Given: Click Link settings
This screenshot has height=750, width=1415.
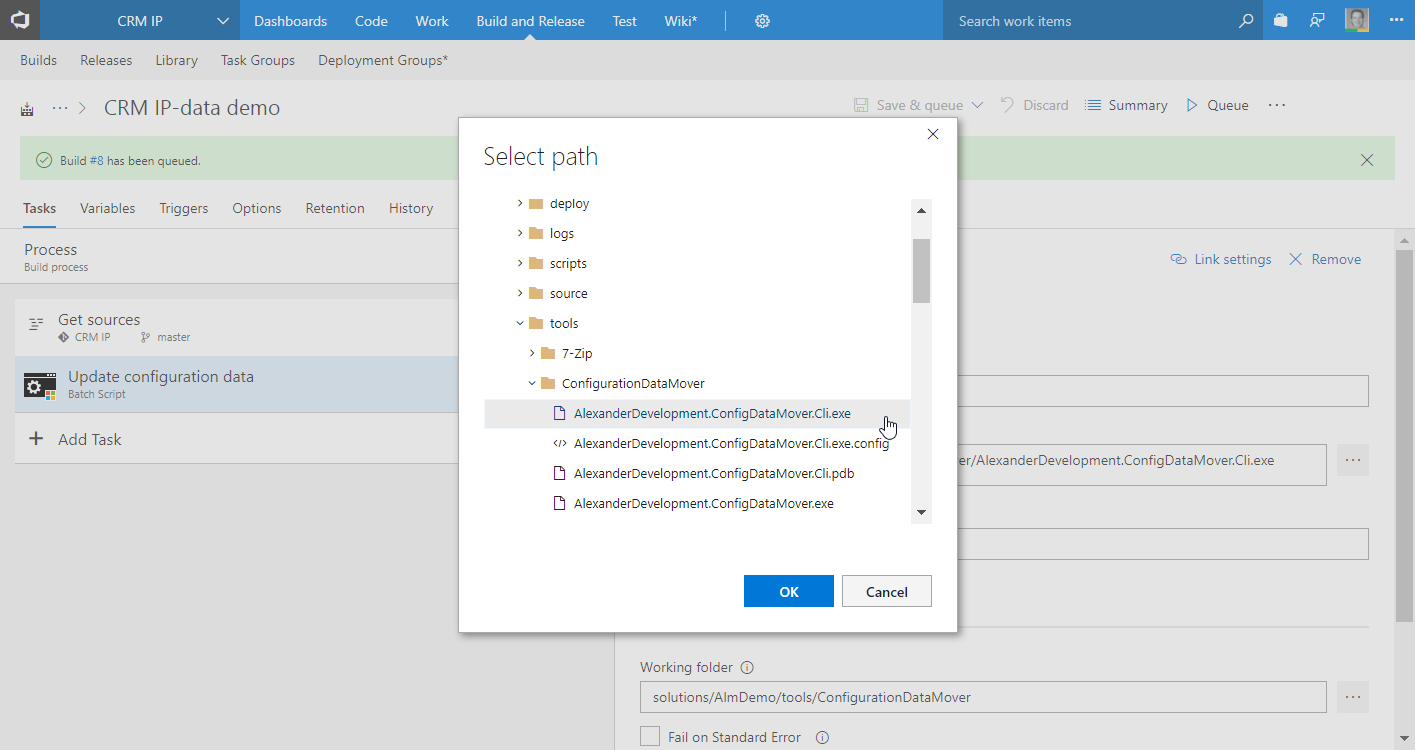Looking at the screenshot, I should click(1221, 259).
